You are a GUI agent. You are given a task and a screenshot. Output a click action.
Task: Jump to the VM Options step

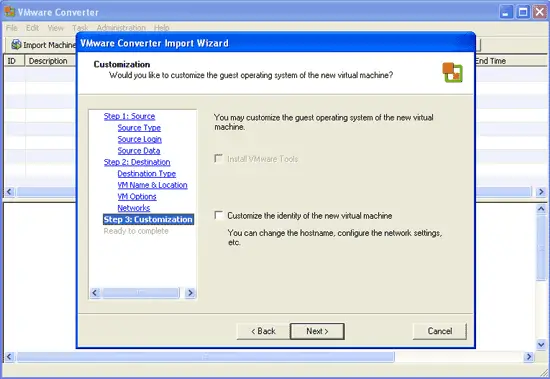pyautogui.click(x=137, y=197)
